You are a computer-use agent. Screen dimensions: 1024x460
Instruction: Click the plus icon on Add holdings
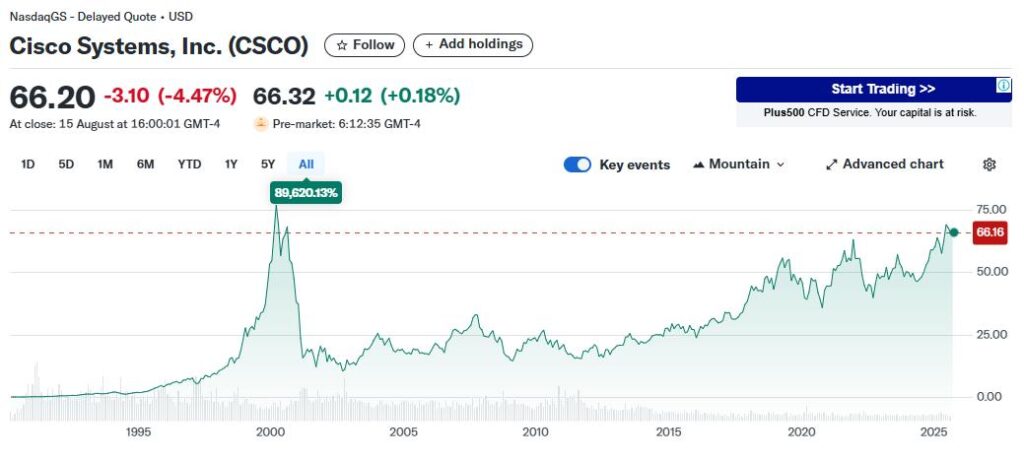(429, 45)
